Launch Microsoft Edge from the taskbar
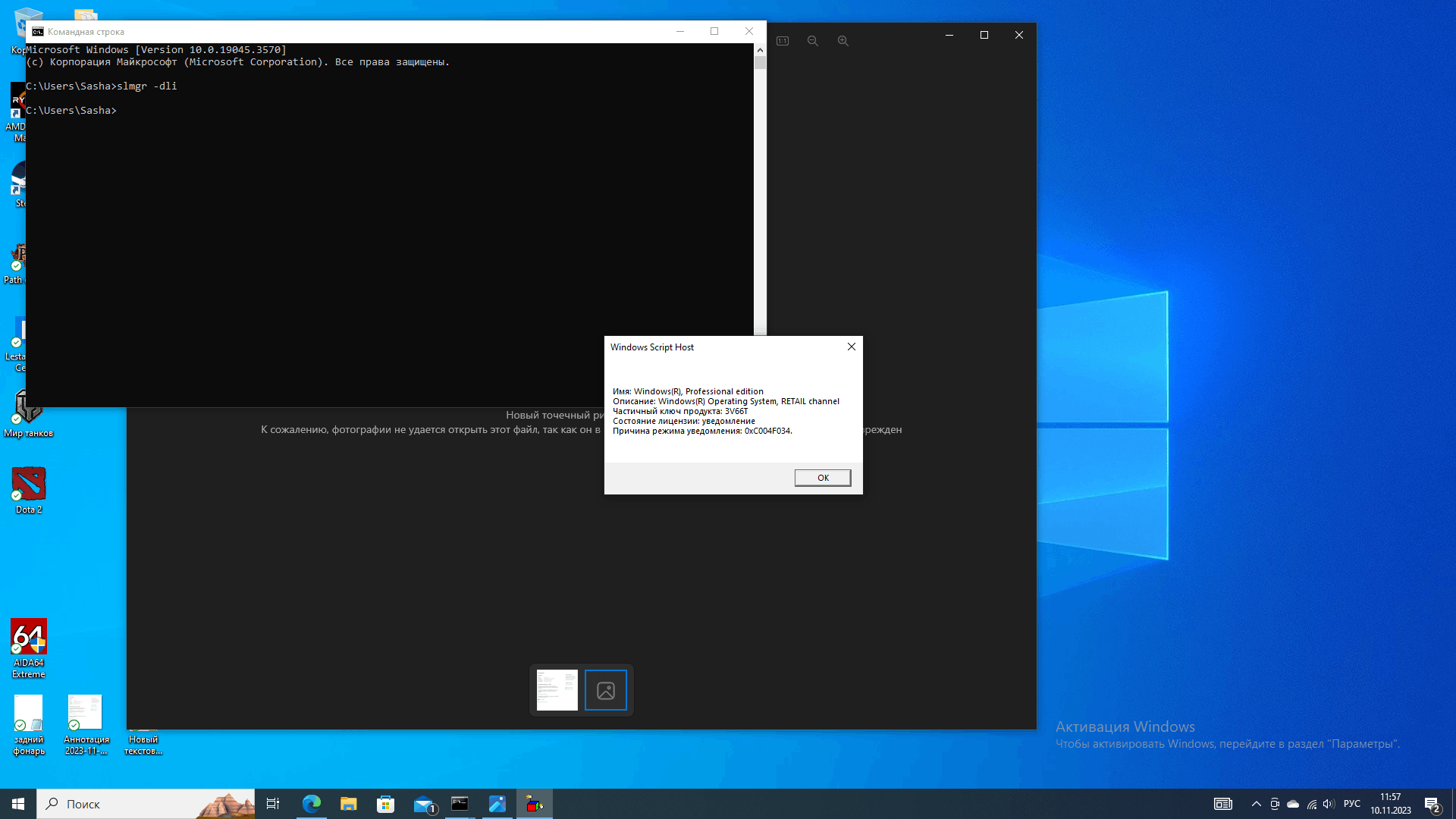This screenshot has height=819, width=1456. pyautogui.click(x=311, y=804)
